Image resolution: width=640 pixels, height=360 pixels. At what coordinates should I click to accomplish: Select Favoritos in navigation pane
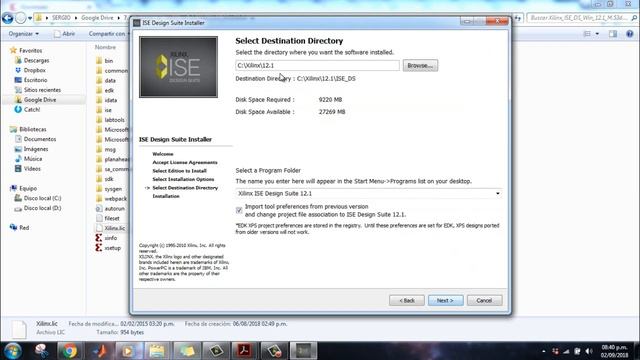[x=30, y=51]
